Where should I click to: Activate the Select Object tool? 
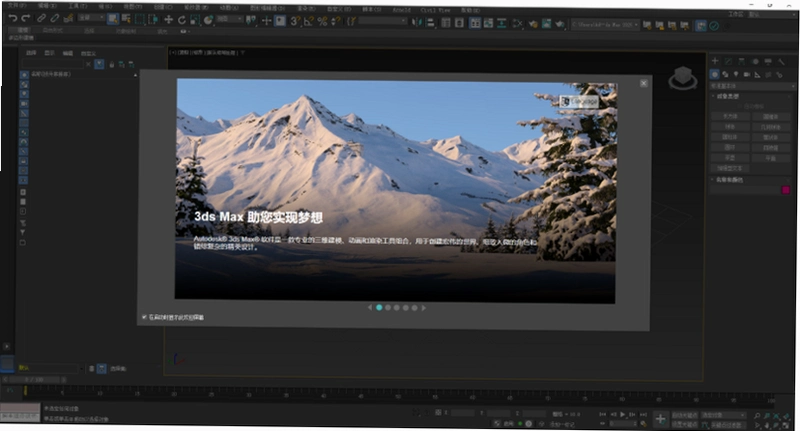point(113,20)
